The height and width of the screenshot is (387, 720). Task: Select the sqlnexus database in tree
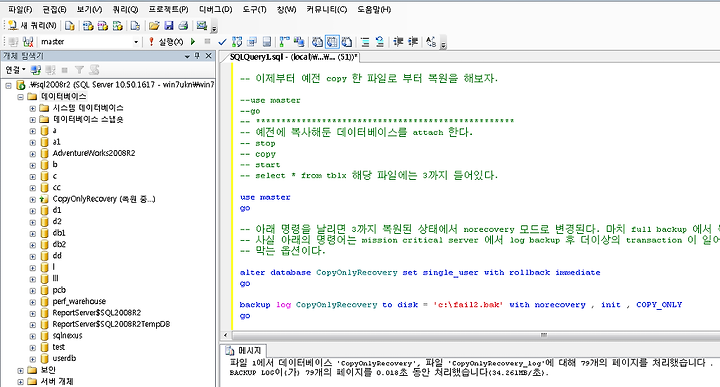point(67,336)
